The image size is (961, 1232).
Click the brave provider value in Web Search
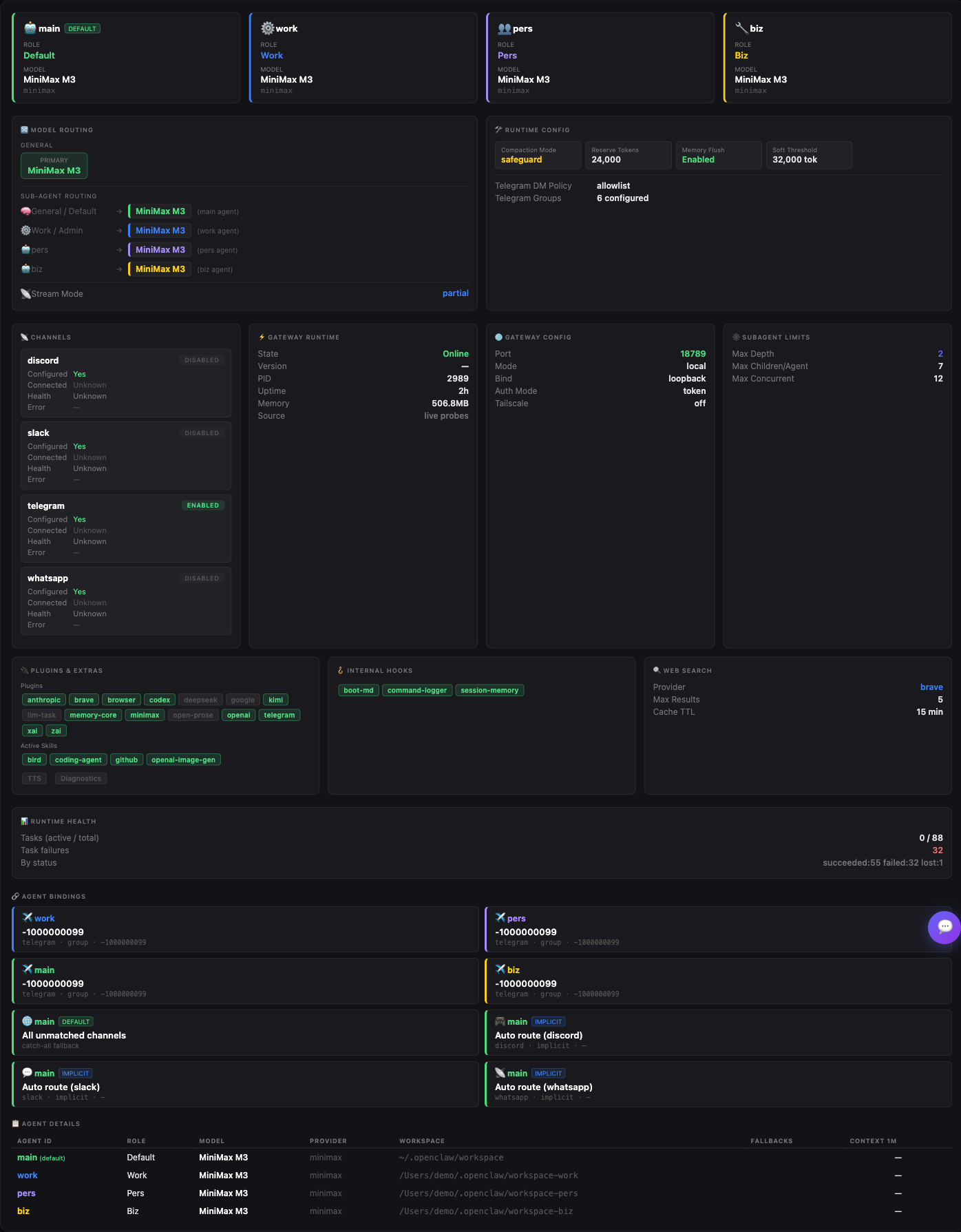931,687
